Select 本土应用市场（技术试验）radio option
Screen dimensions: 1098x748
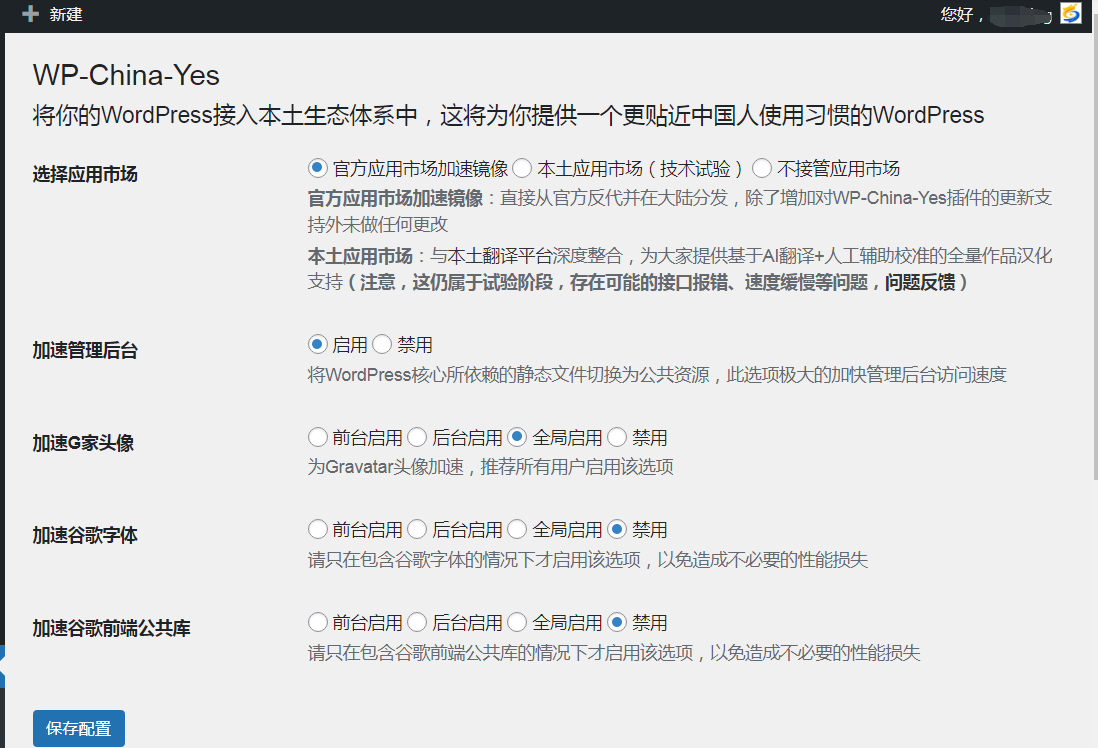point(522,168)
